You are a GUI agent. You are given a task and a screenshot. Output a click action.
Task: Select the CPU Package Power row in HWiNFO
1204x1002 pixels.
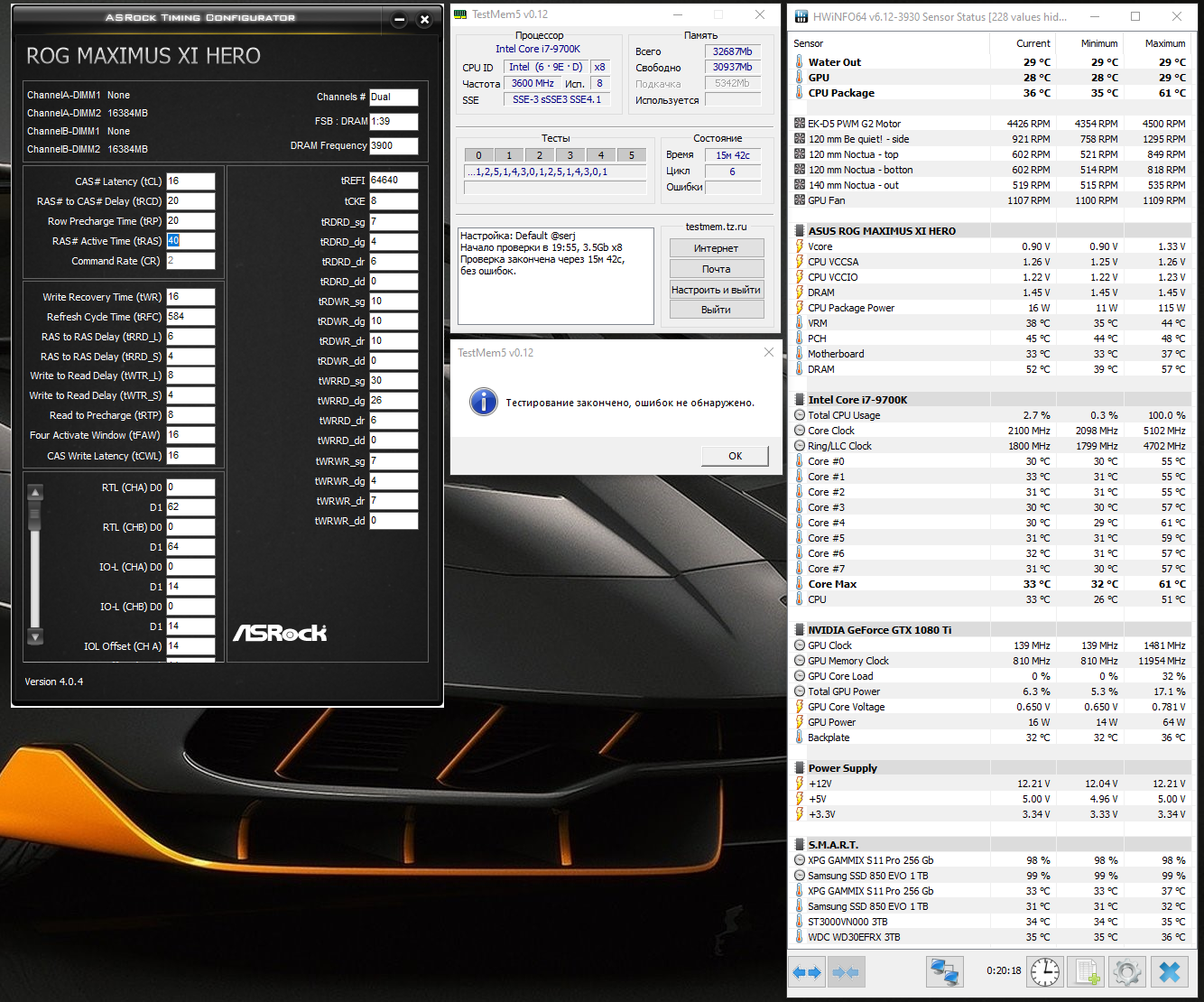[x=991, y=308]
